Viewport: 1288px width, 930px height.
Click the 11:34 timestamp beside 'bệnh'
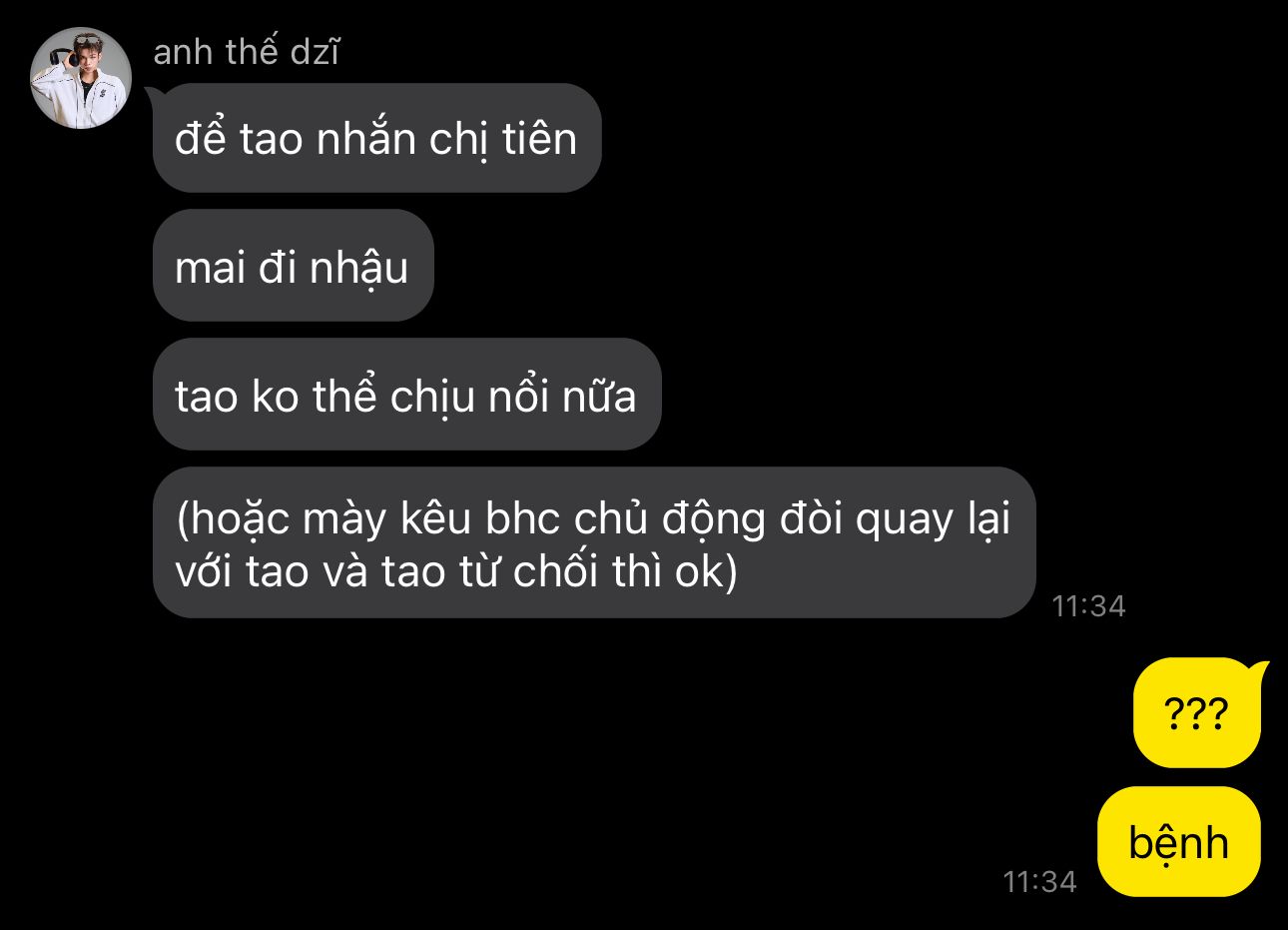point(1039,882)
